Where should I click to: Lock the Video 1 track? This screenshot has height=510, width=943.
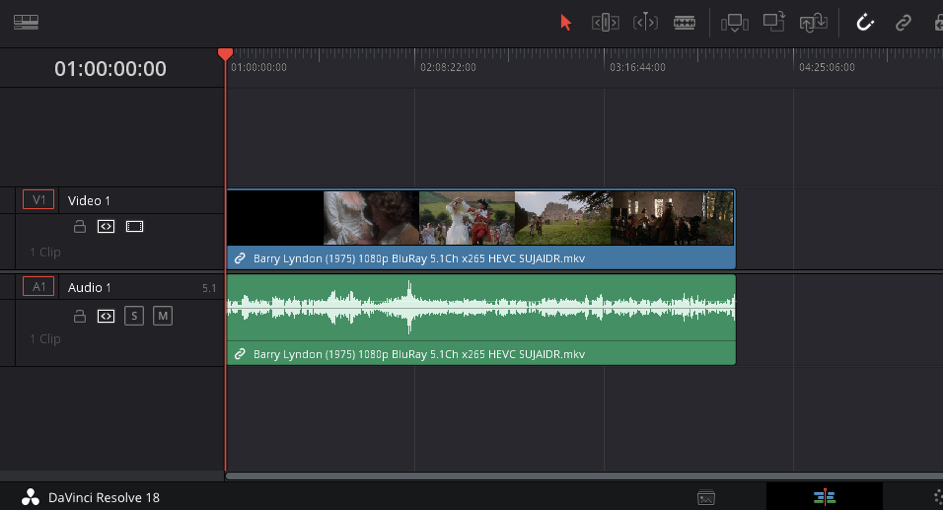[79, 227]
